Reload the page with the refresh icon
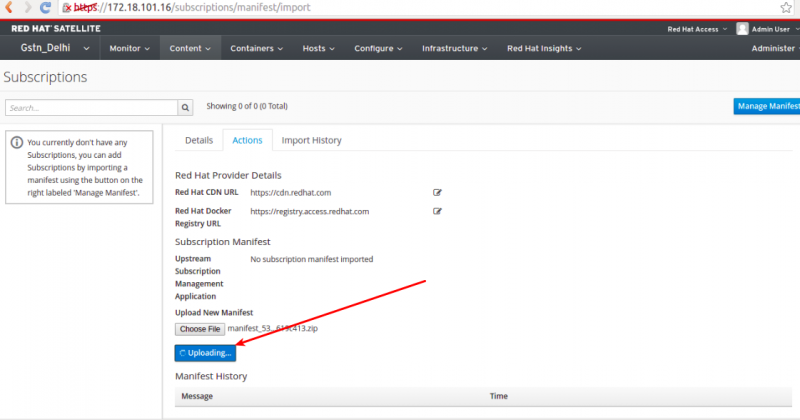Screen dimensions: 800x420 point(45,7)
